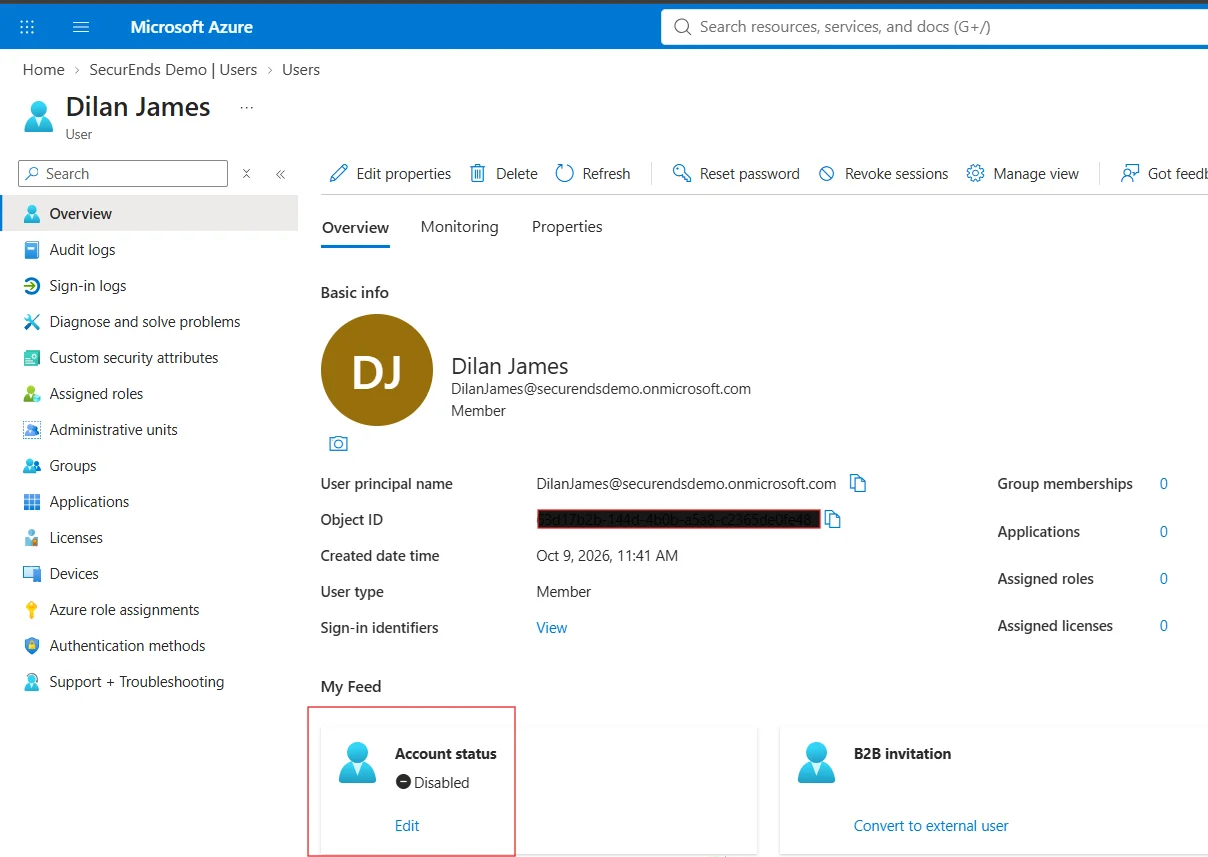The width and height of the screenshot is (1208, 857).
Task: Copy the Object ID value
Action: tap(833, 519)
